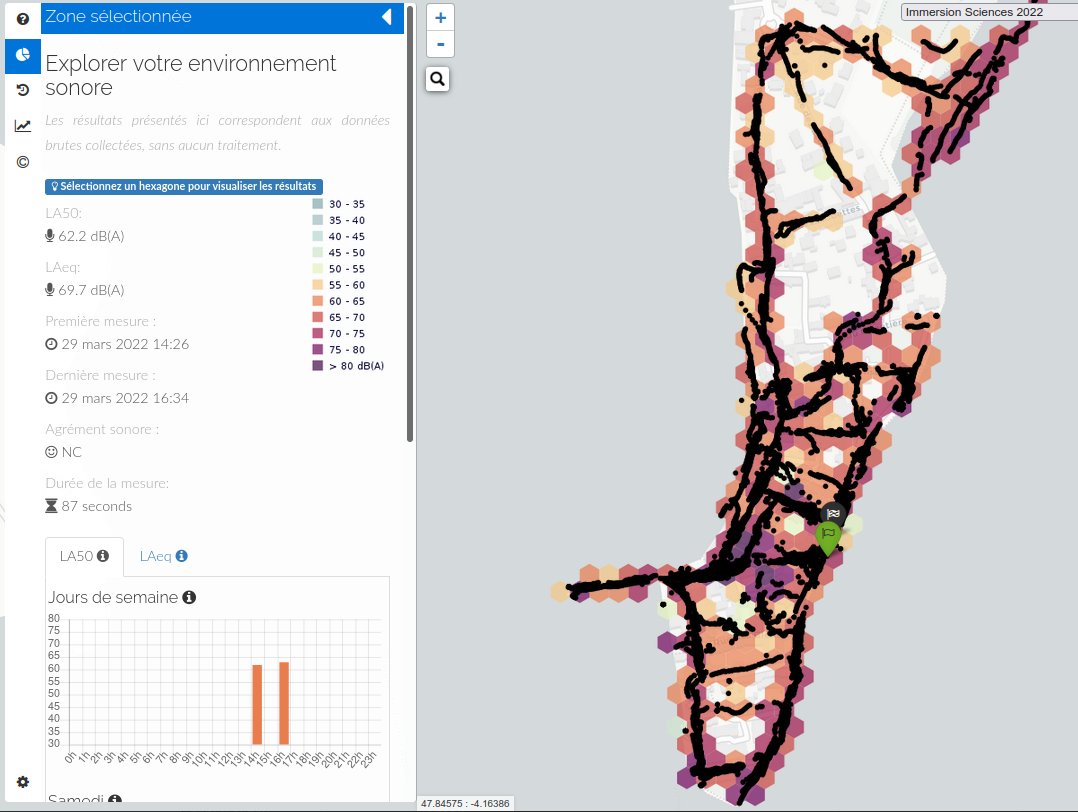This screenshot has width=1078, height=812.
Task: Open the map search magnifier button
Action: coord(438,79)
